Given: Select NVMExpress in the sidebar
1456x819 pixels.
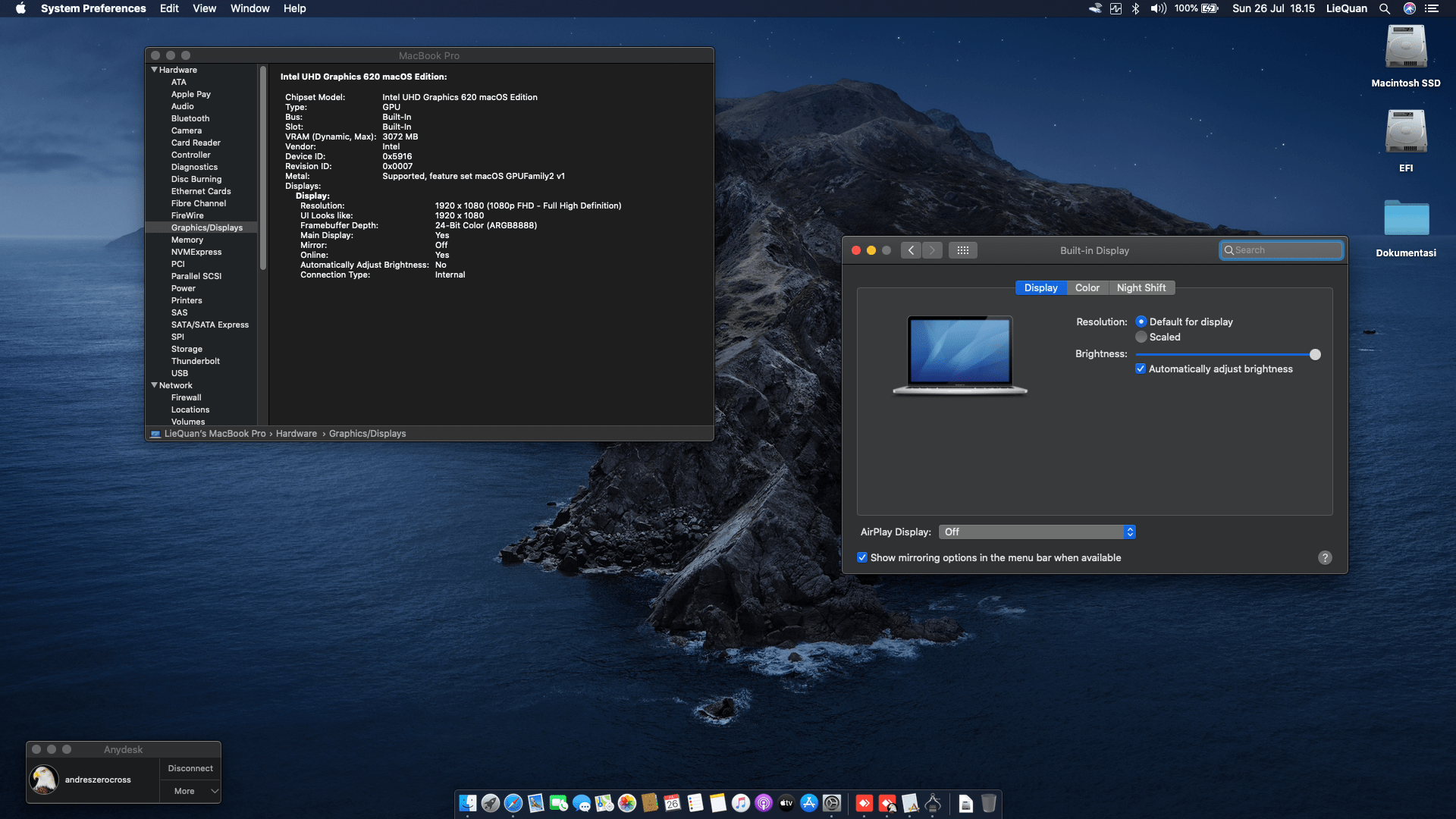Looking at the screenshot, I should 196,252.
